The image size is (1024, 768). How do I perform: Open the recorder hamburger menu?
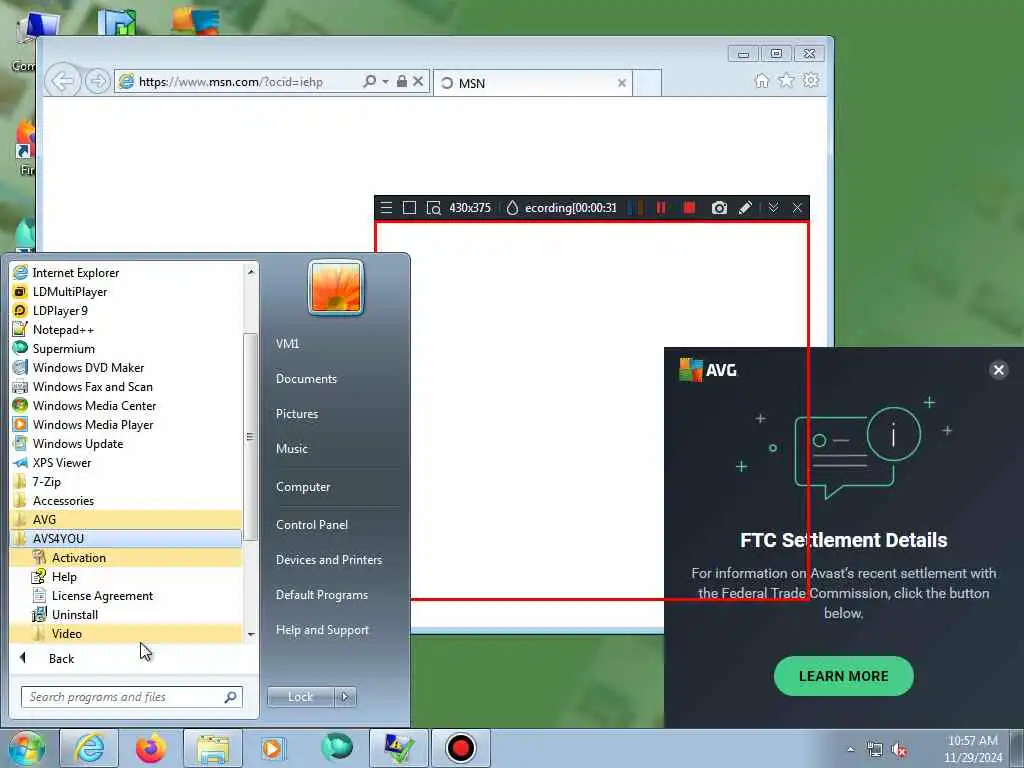click(x=386, y=208)
